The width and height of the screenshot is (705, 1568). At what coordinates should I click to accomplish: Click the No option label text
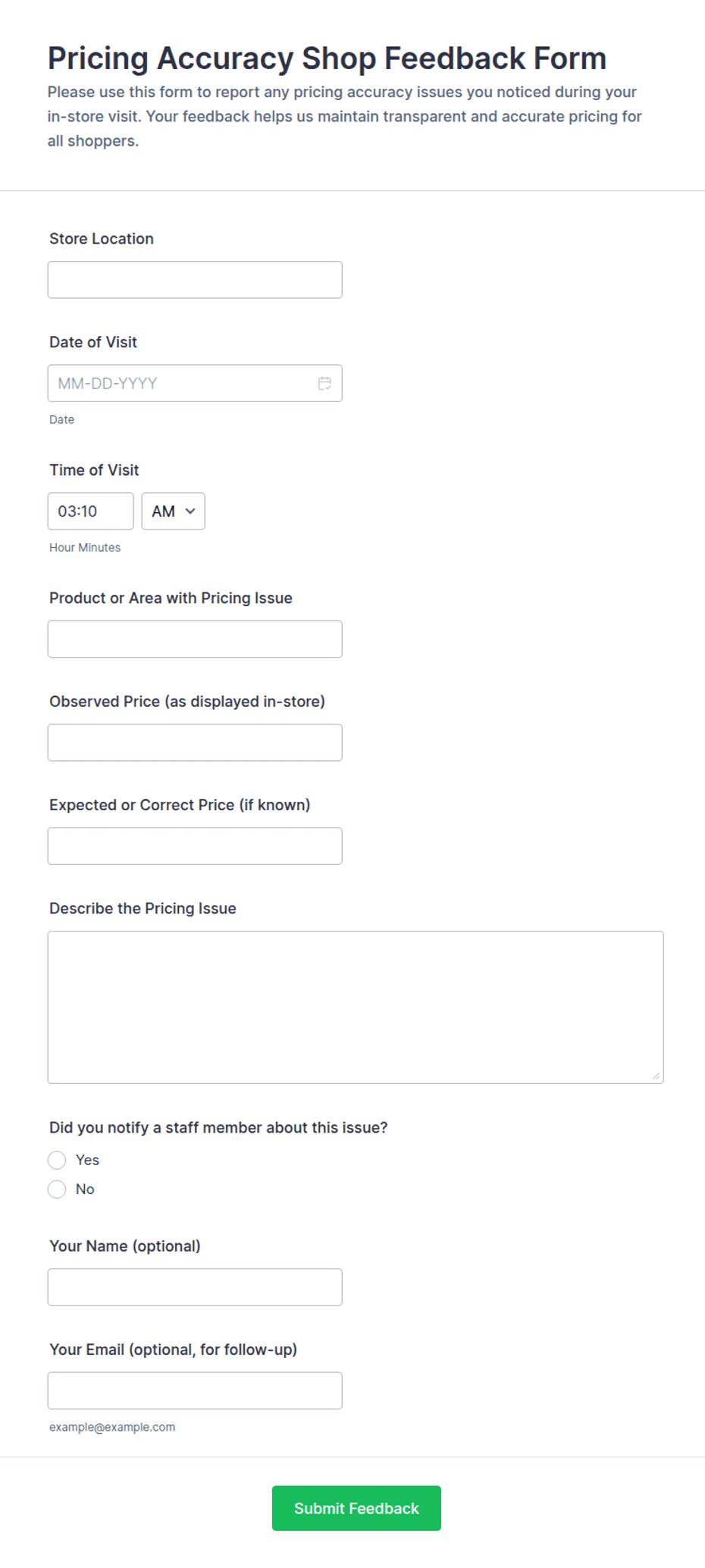coord(85,1189)
